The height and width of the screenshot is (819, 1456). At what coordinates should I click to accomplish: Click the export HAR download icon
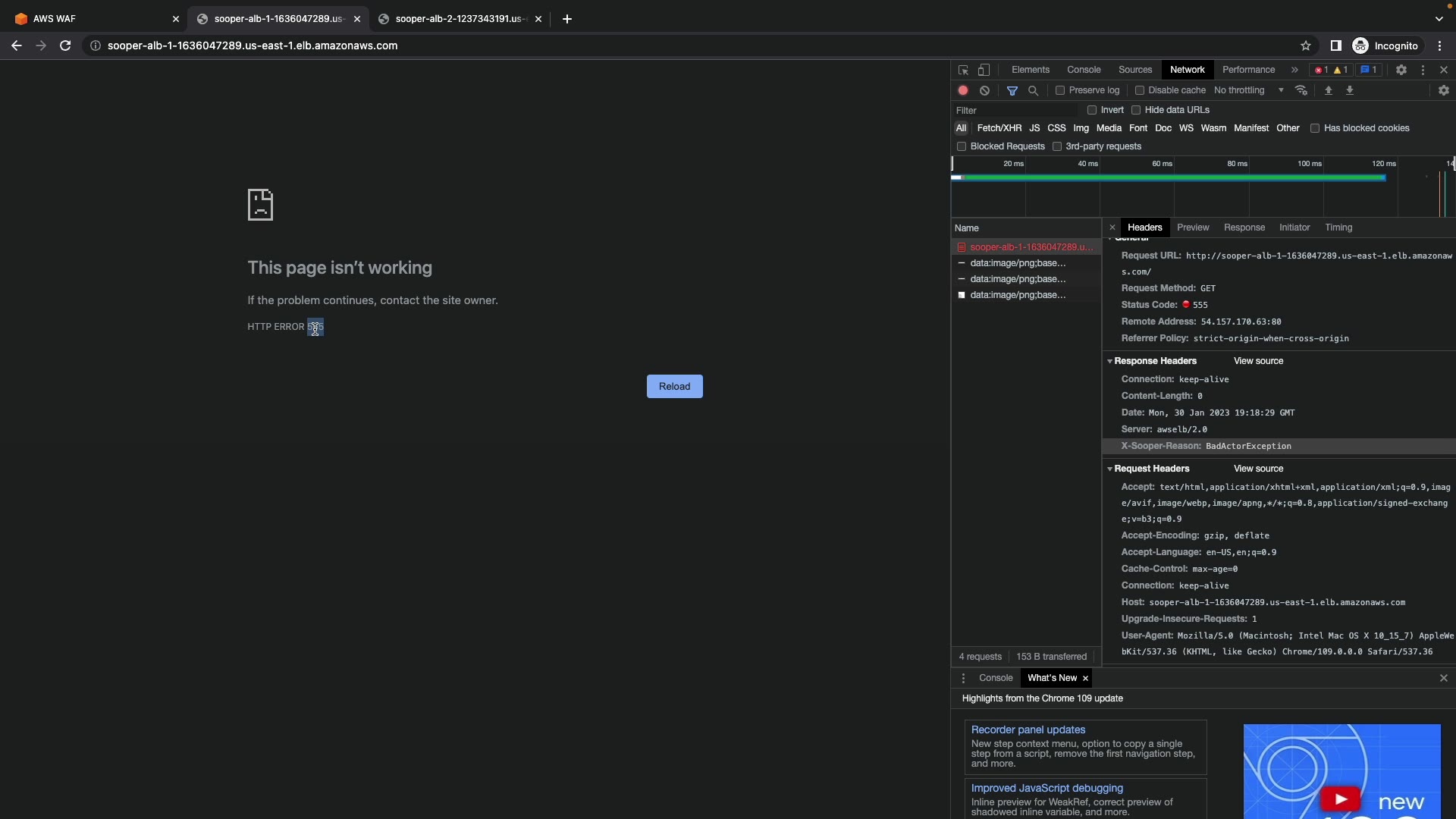pyautogui.click(x=1350, y=90)
